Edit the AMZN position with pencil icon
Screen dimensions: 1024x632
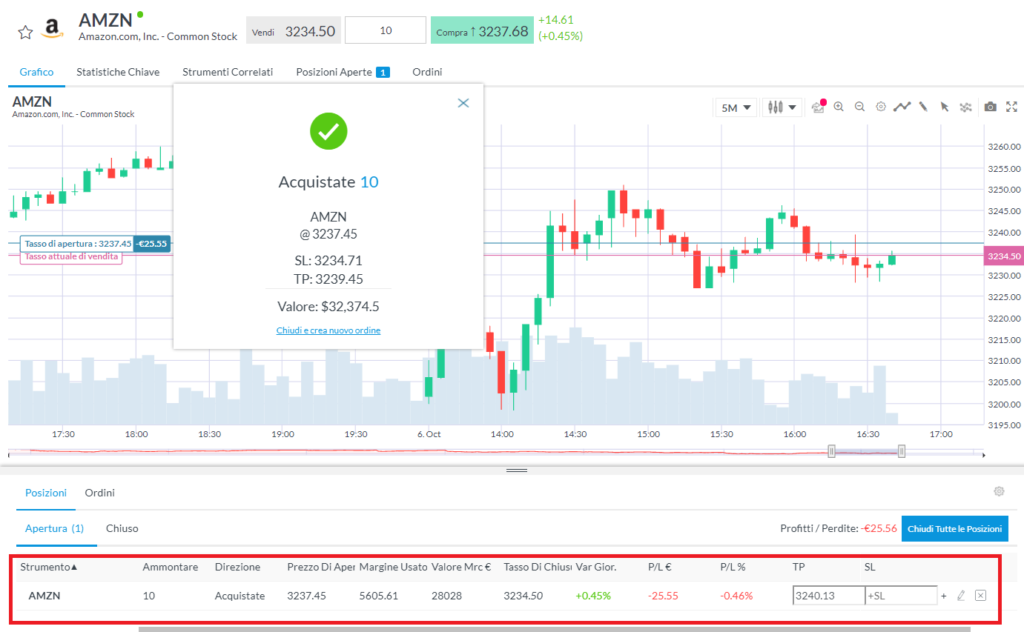pyautogui.click(x=961, y=595)
